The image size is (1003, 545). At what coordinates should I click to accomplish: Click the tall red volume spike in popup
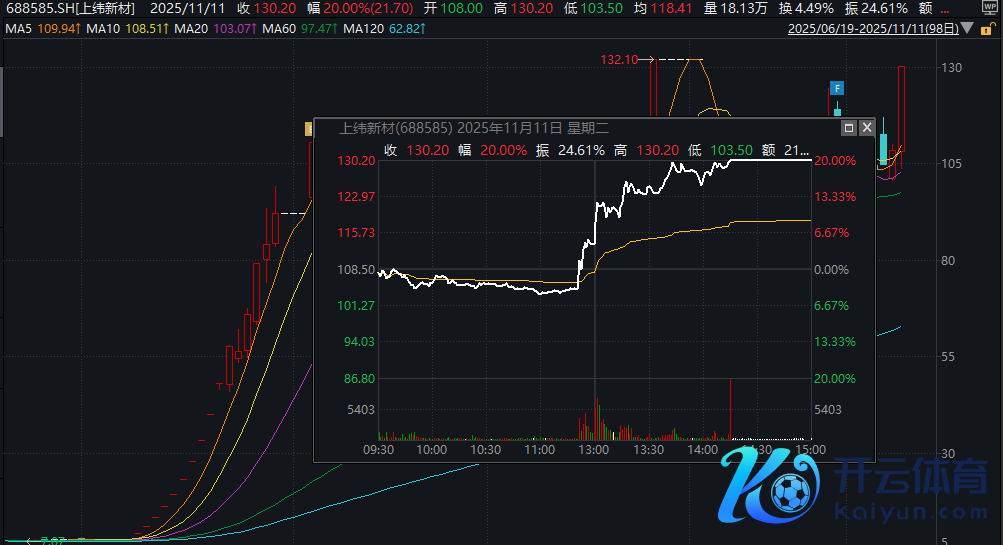click(731, 410)
